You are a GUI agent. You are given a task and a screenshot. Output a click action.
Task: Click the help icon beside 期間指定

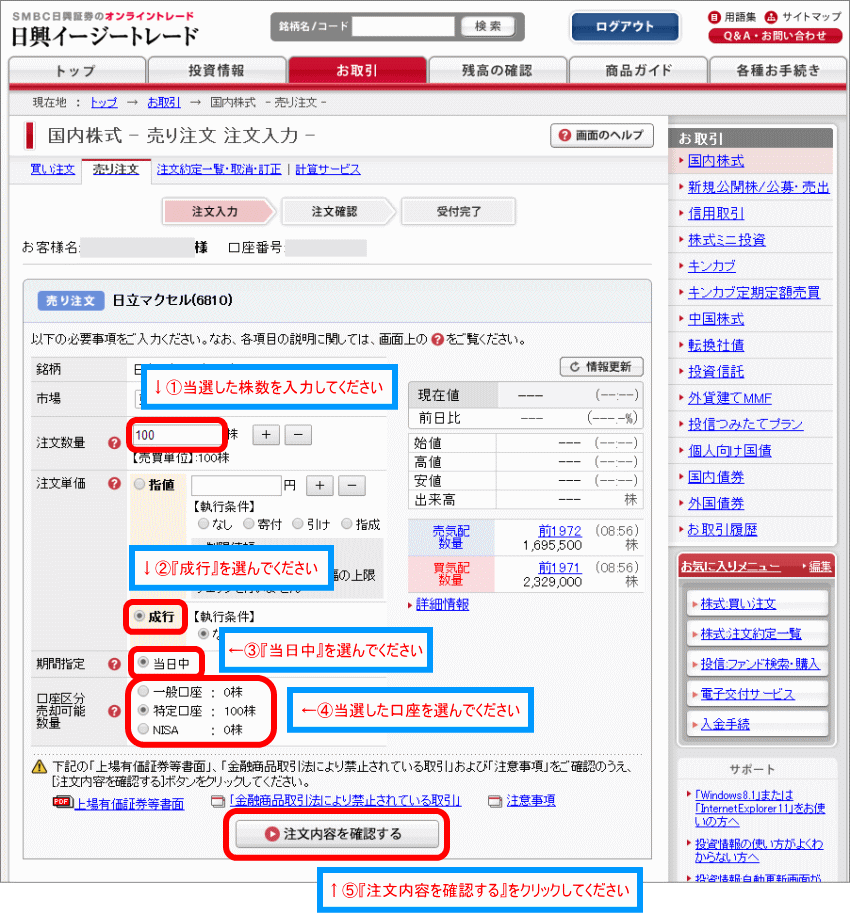[x=114, y=664]
